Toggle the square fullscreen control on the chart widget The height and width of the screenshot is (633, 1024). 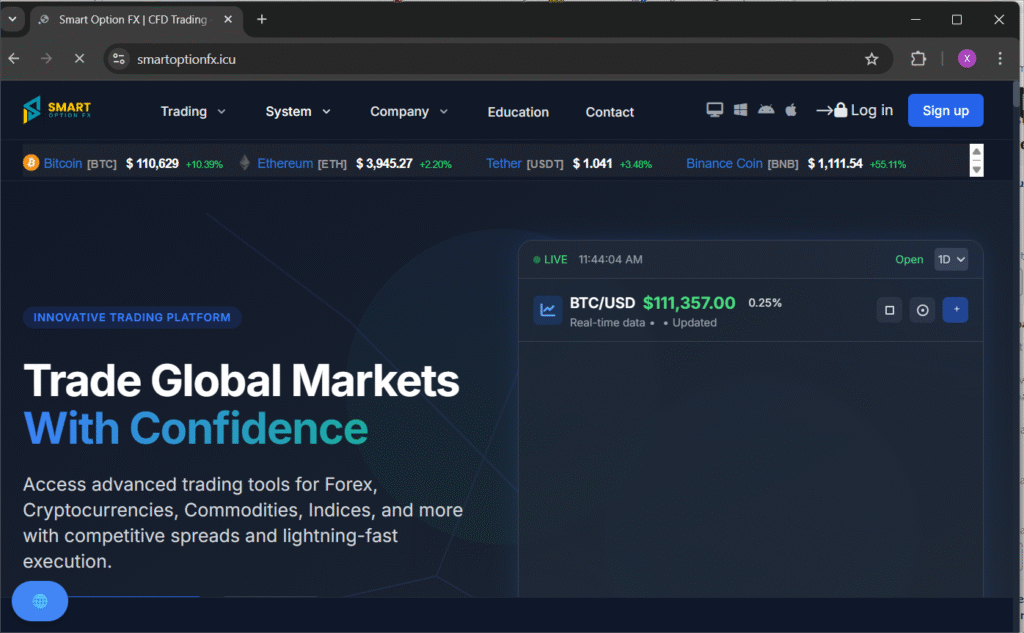tap(889, 310)
